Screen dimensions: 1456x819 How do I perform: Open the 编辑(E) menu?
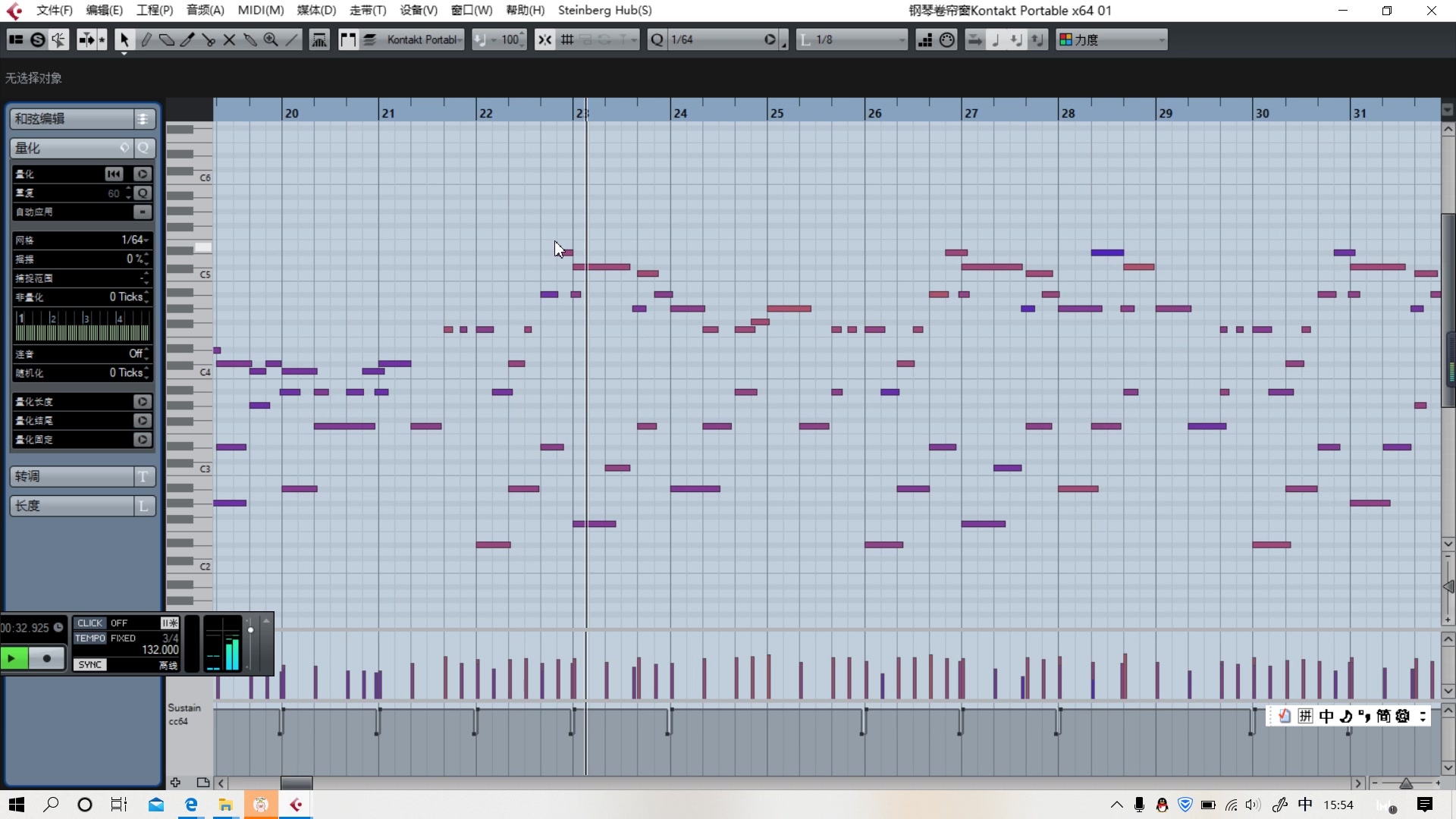click(104, 10)
